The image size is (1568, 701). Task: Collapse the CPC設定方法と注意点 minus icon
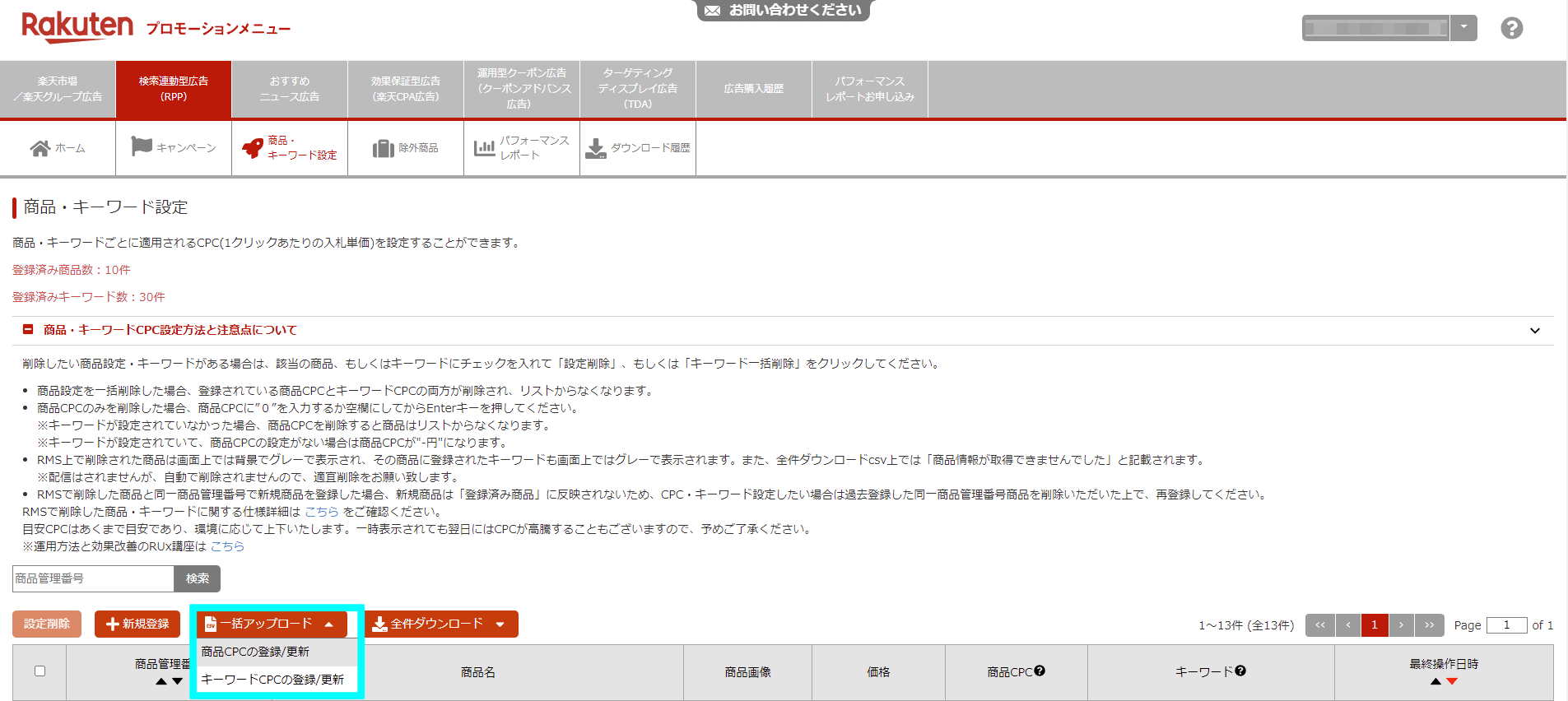(x=28, y=329)
